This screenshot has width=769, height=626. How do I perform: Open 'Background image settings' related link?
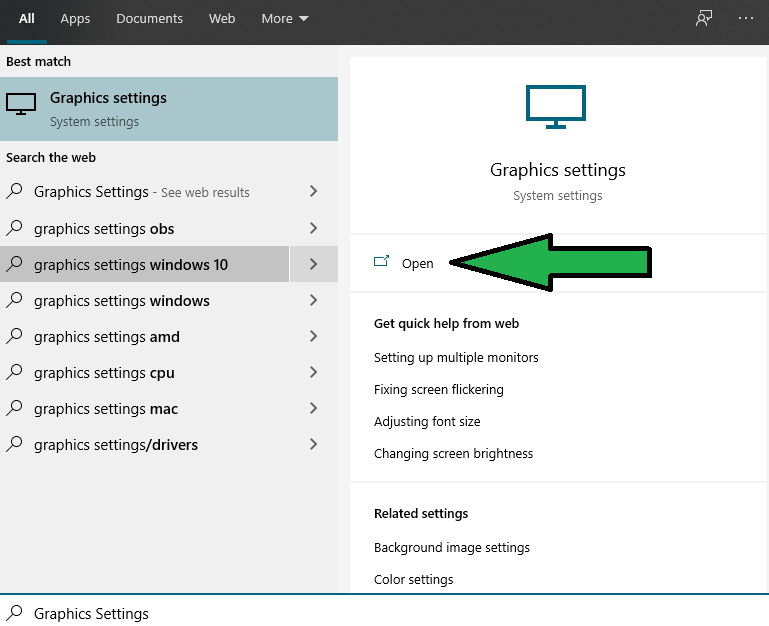pos(452,548)
